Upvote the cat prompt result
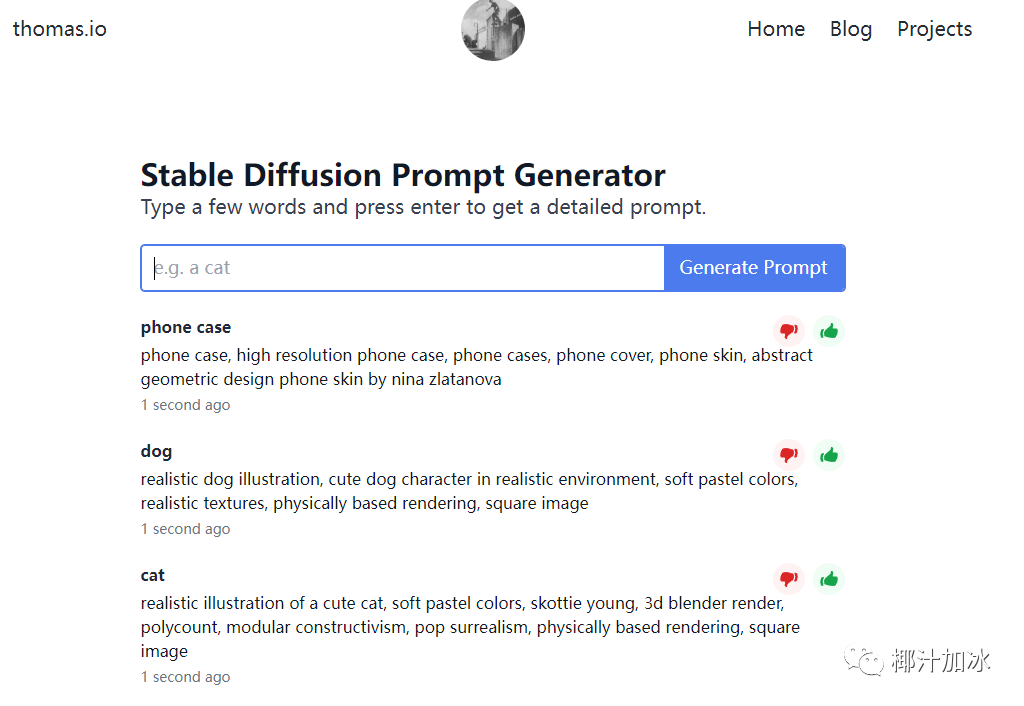 click(829, 579)
